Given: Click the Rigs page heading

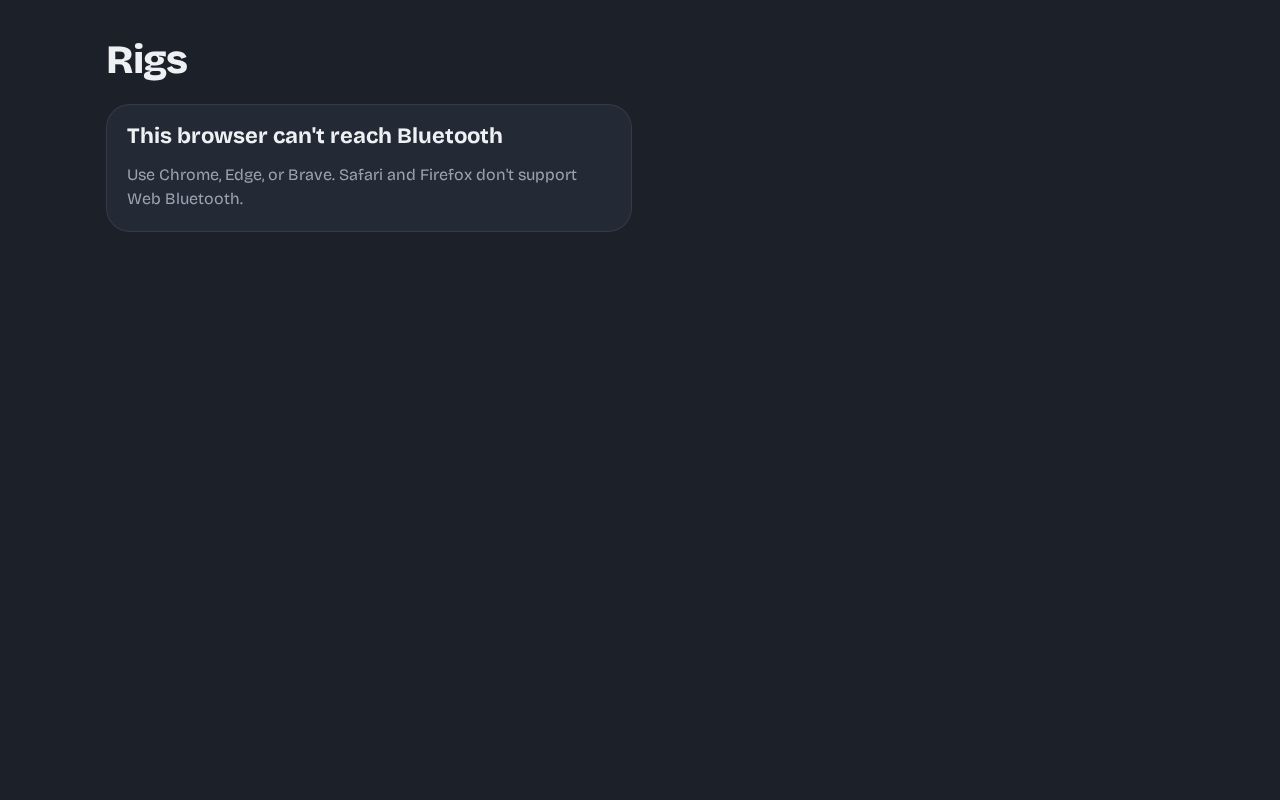Looking at the screenshot, I should 146,60.
